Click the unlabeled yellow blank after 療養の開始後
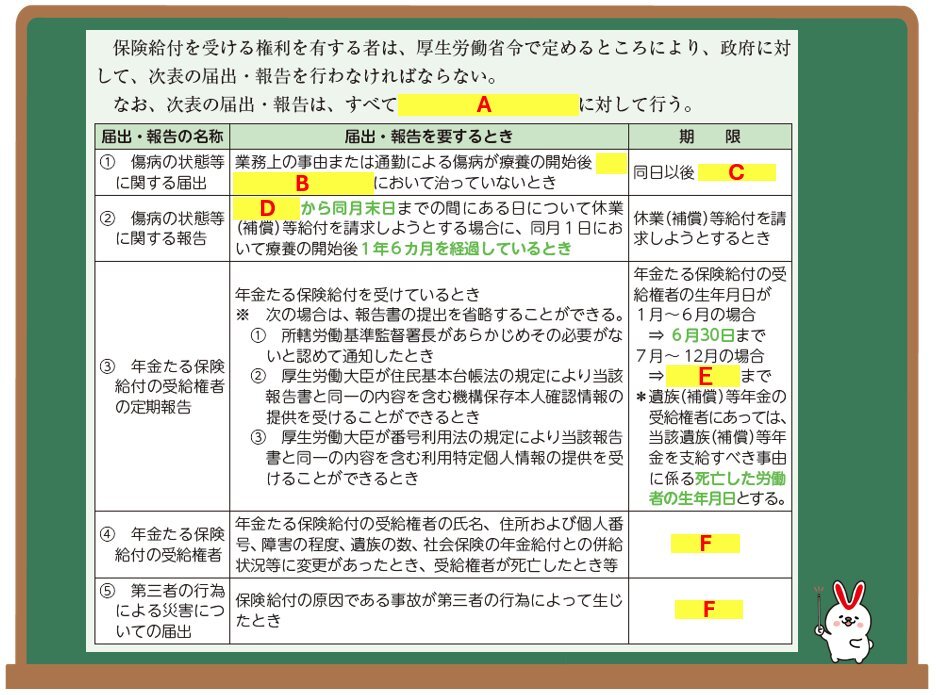Viewport: 936px width, 695px height. pos(611,162)
